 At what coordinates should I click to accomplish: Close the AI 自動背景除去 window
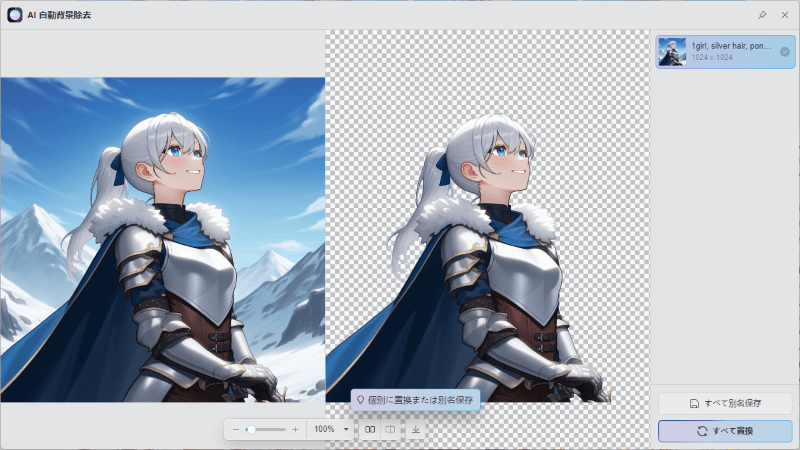(784, 15)
